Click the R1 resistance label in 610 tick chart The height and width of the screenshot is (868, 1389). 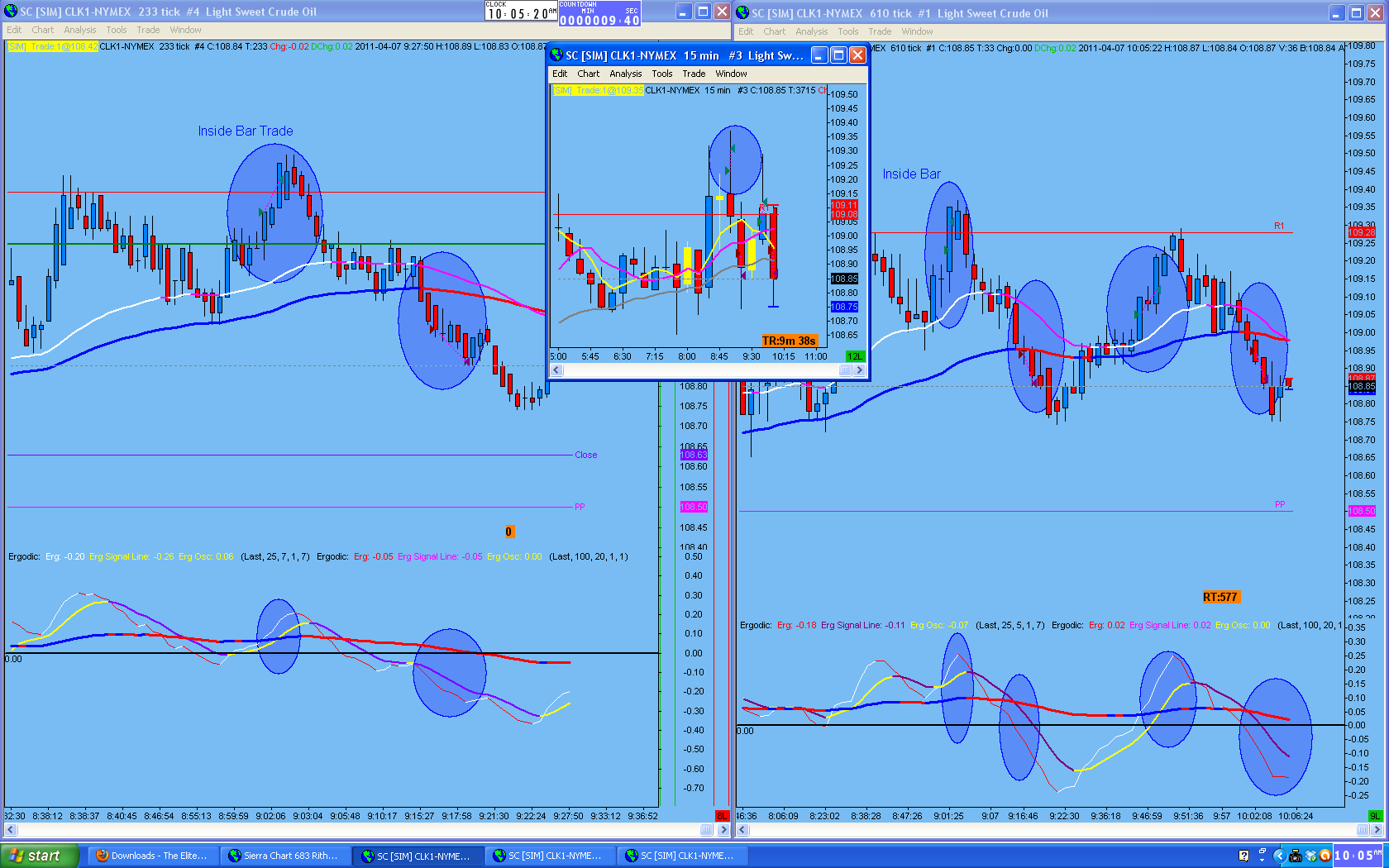pos(1279,226)
